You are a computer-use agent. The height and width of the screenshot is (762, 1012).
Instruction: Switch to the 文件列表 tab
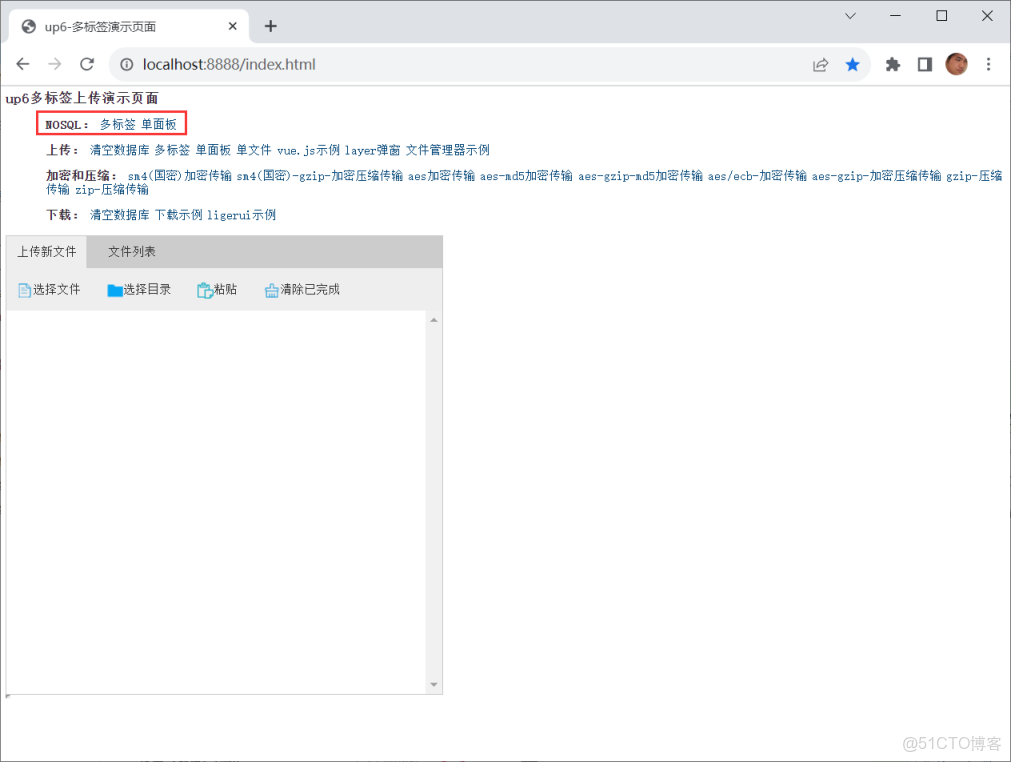coord(130,251)
